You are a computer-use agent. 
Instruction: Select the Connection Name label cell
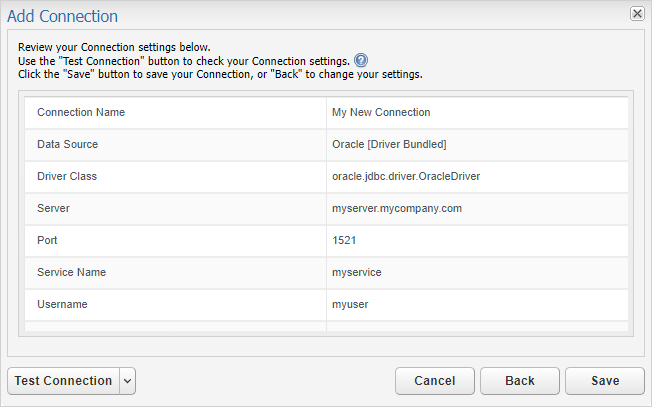tap(175, 113)
